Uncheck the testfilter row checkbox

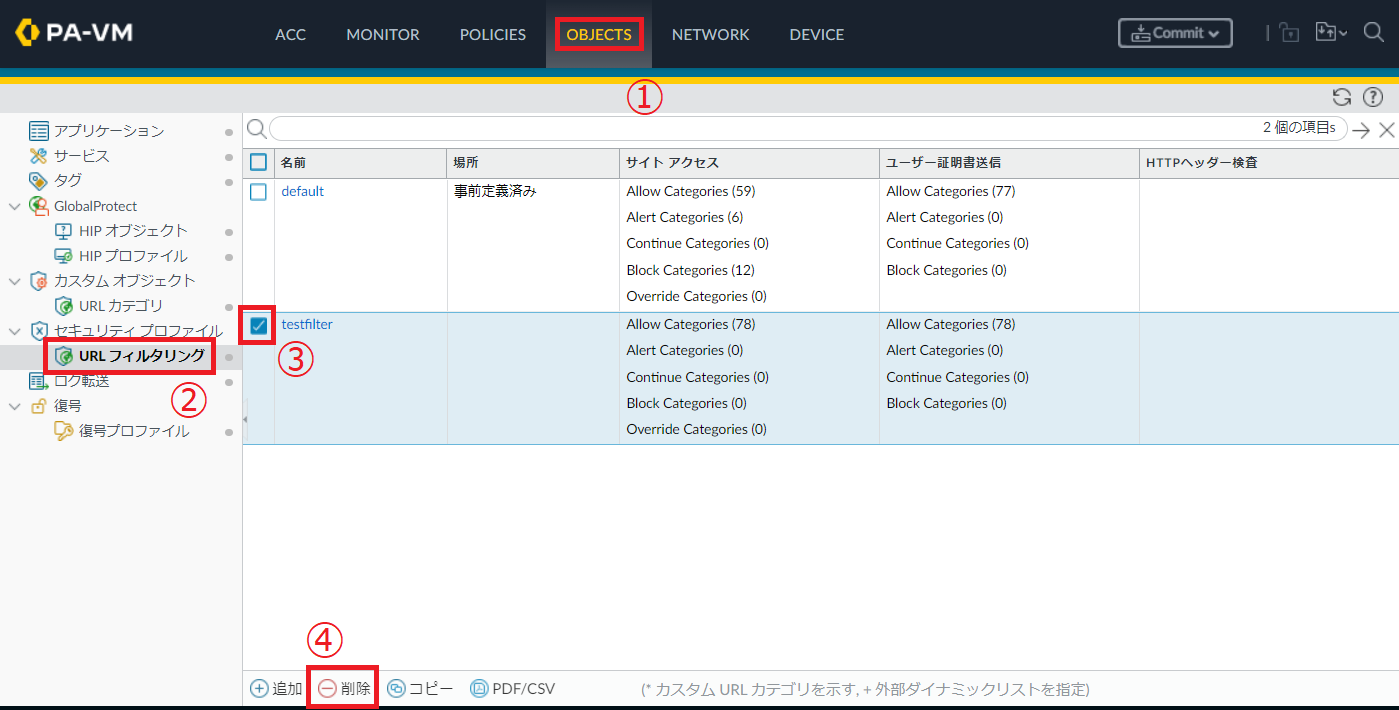(259, 325)
